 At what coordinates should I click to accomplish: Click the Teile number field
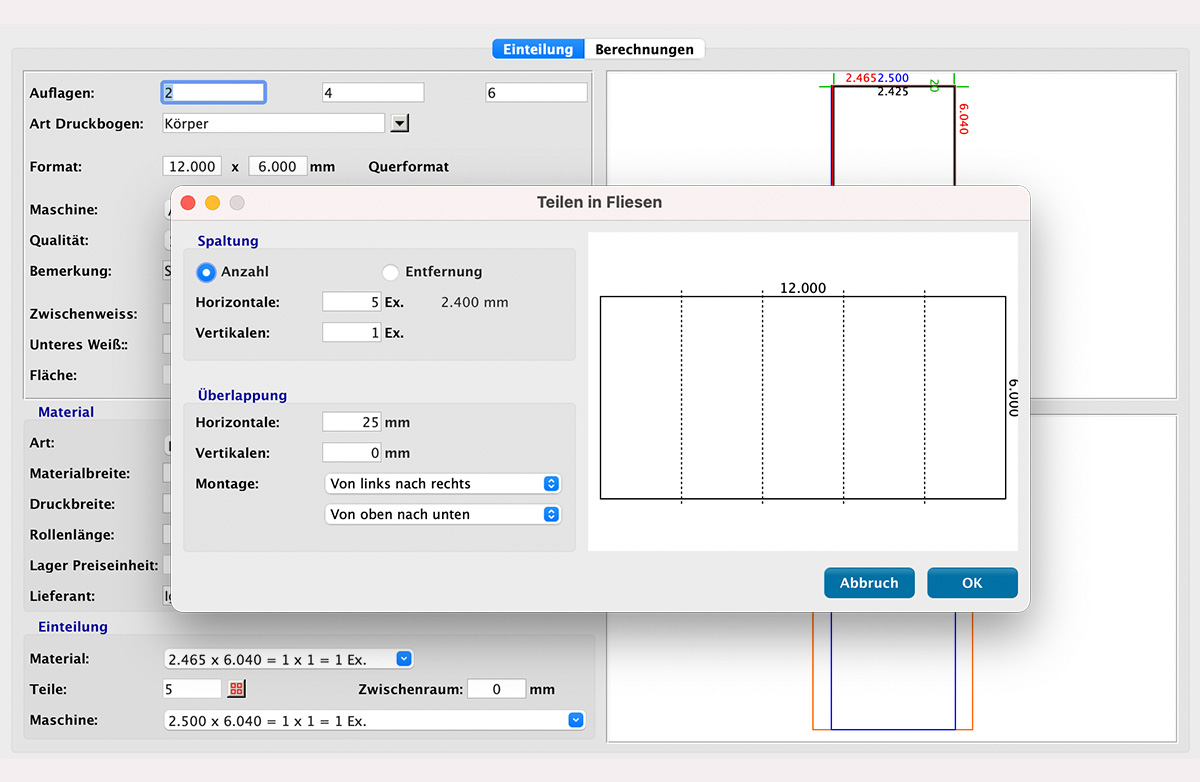(x=192, y=689)
